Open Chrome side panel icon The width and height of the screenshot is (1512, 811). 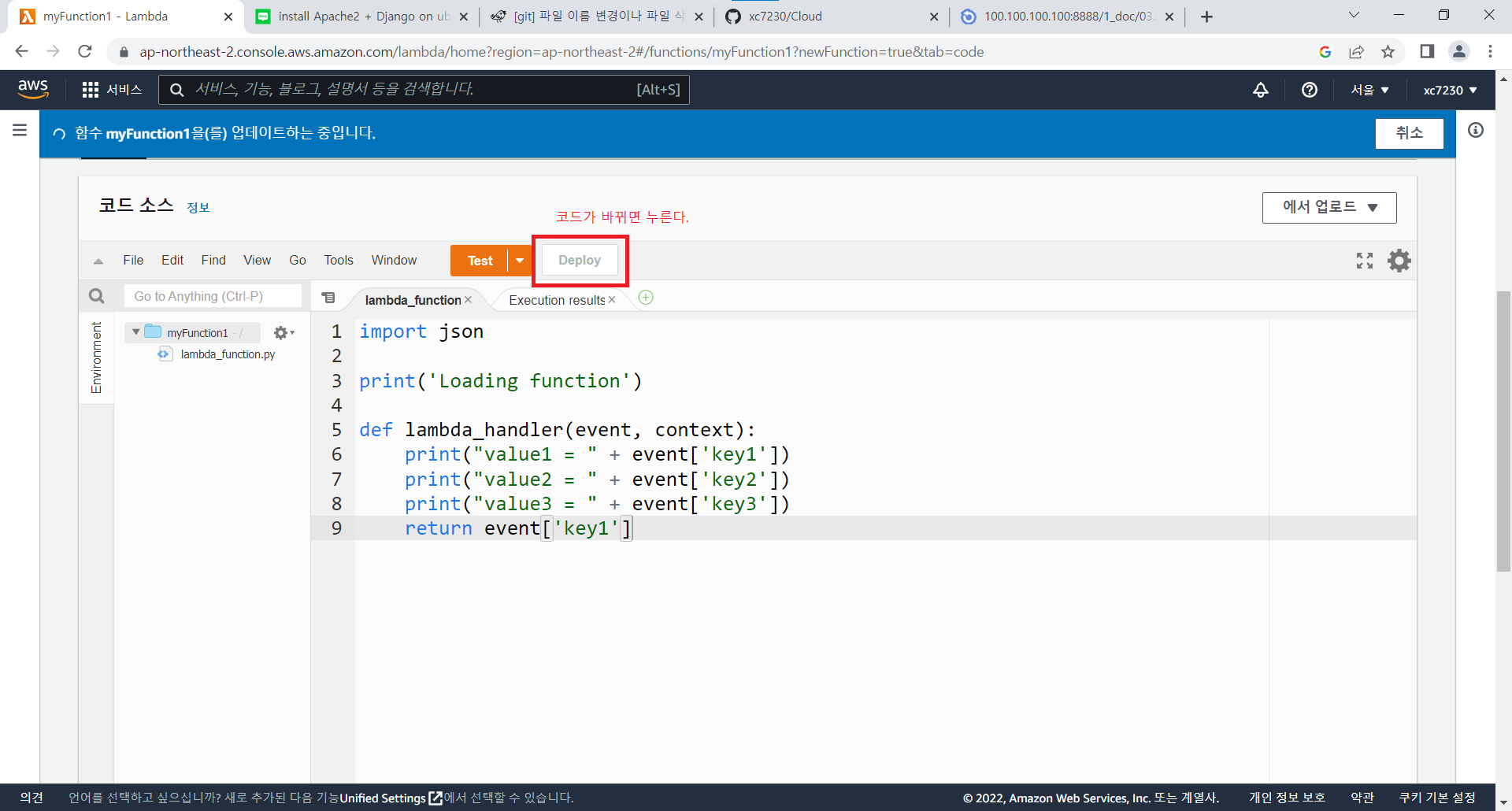(1427, 51)
